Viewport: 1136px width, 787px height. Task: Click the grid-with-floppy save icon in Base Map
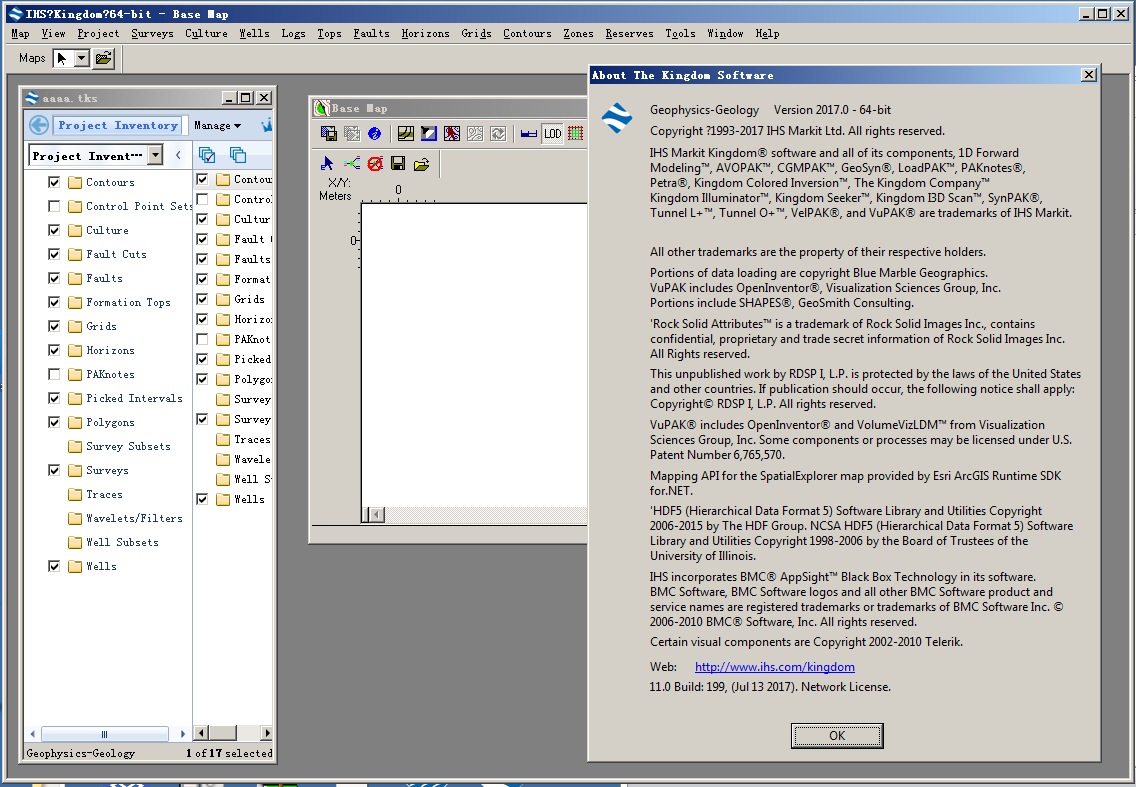point(329,133)
